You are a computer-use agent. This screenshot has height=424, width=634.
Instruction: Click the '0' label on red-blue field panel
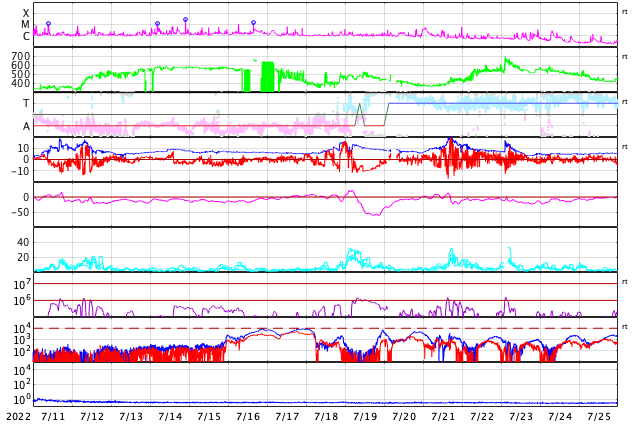tap(26, 160)
